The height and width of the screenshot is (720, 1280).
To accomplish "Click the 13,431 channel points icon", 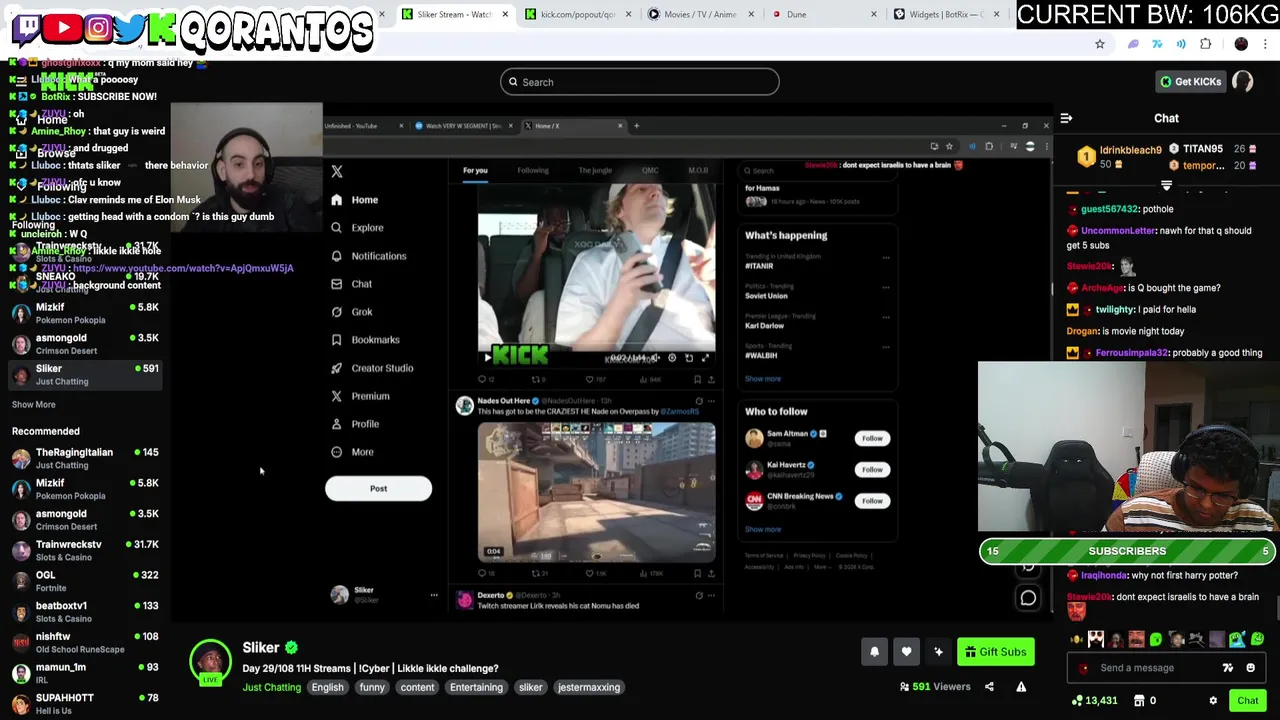I will [1077, 701].
